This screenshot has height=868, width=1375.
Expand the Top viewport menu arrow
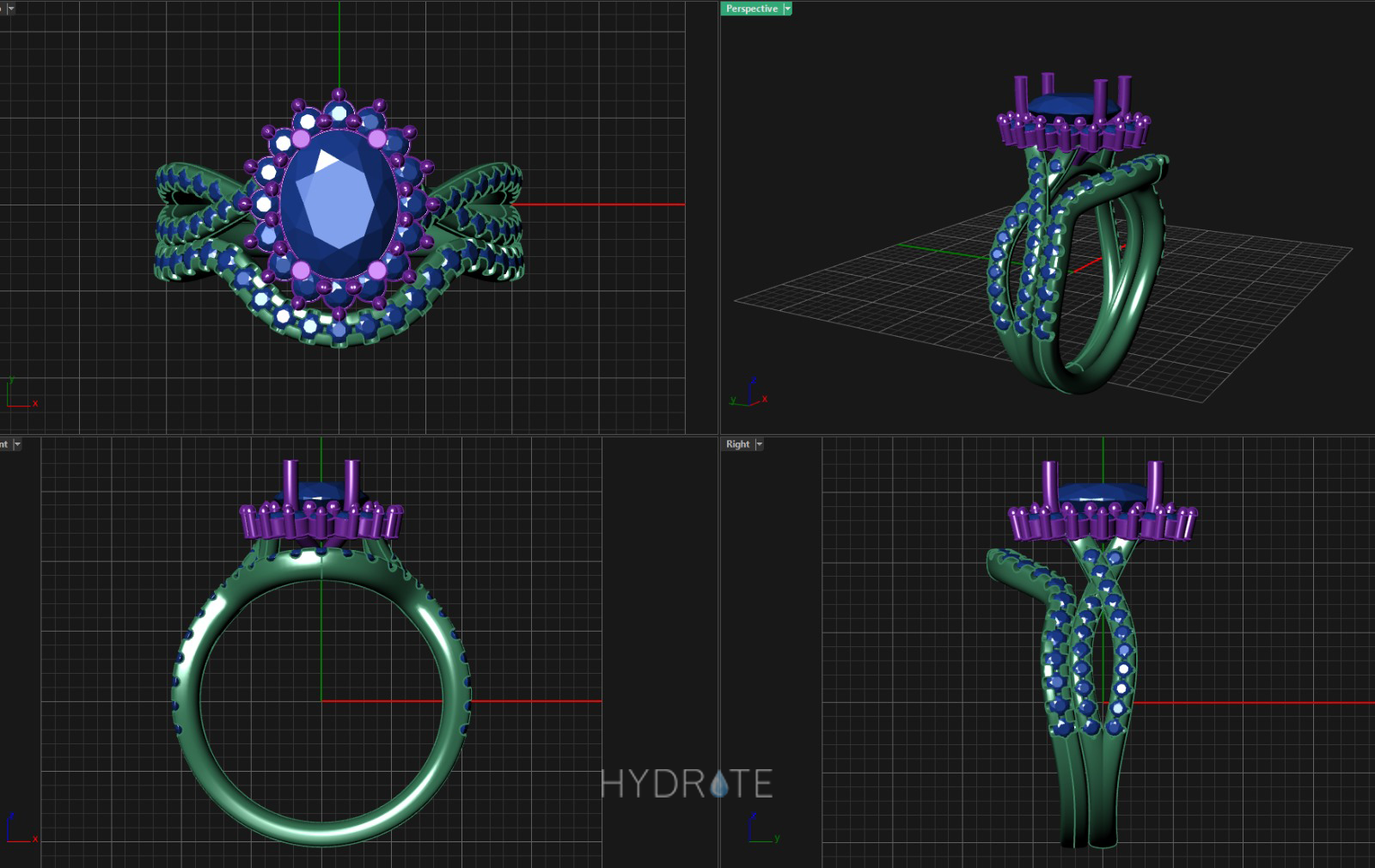(x=10, y=9)
